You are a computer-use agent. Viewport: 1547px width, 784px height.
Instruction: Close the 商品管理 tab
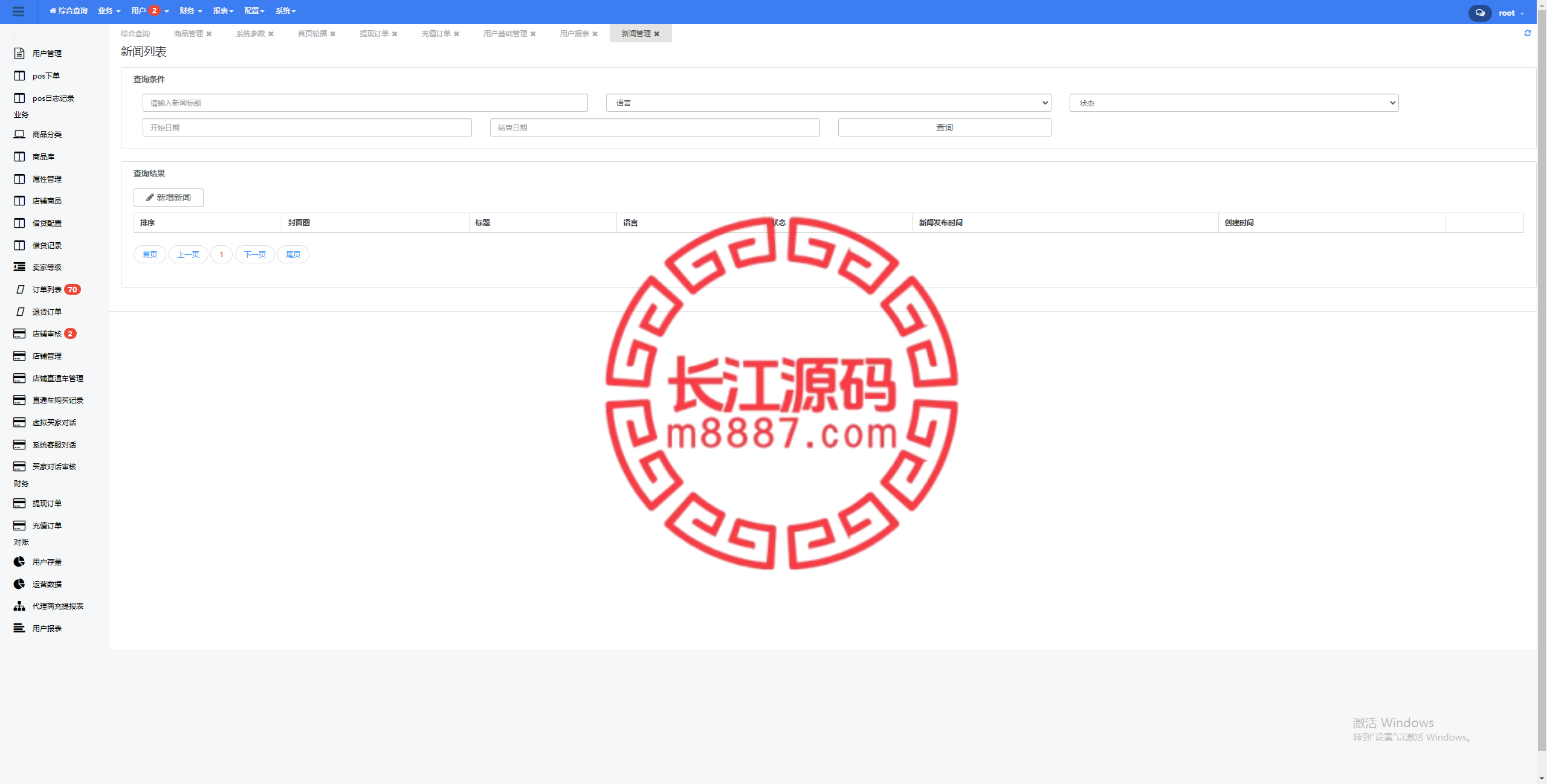point(209,34)
